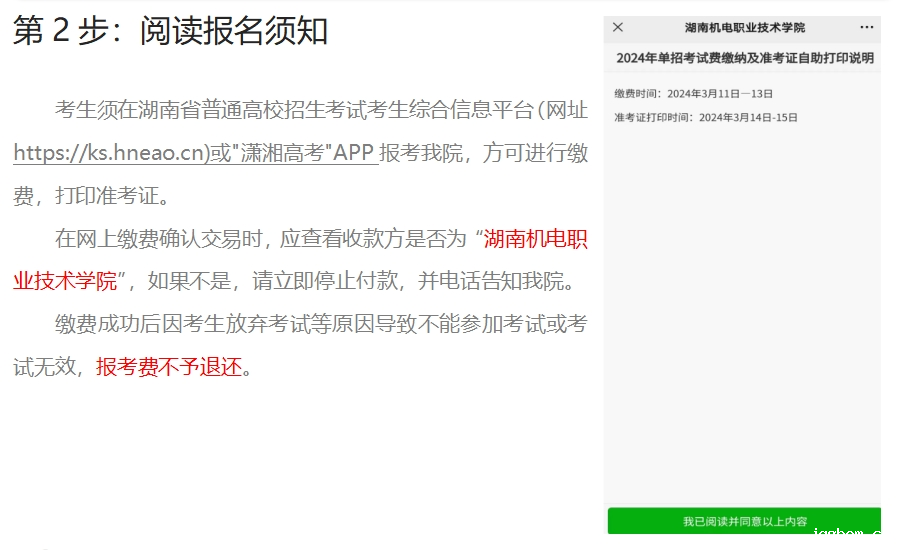Viewport: 900px width, 550px height.
Task: Click the 缴费时间 2024年3月11日—13日 line
Action: [693, 94]
